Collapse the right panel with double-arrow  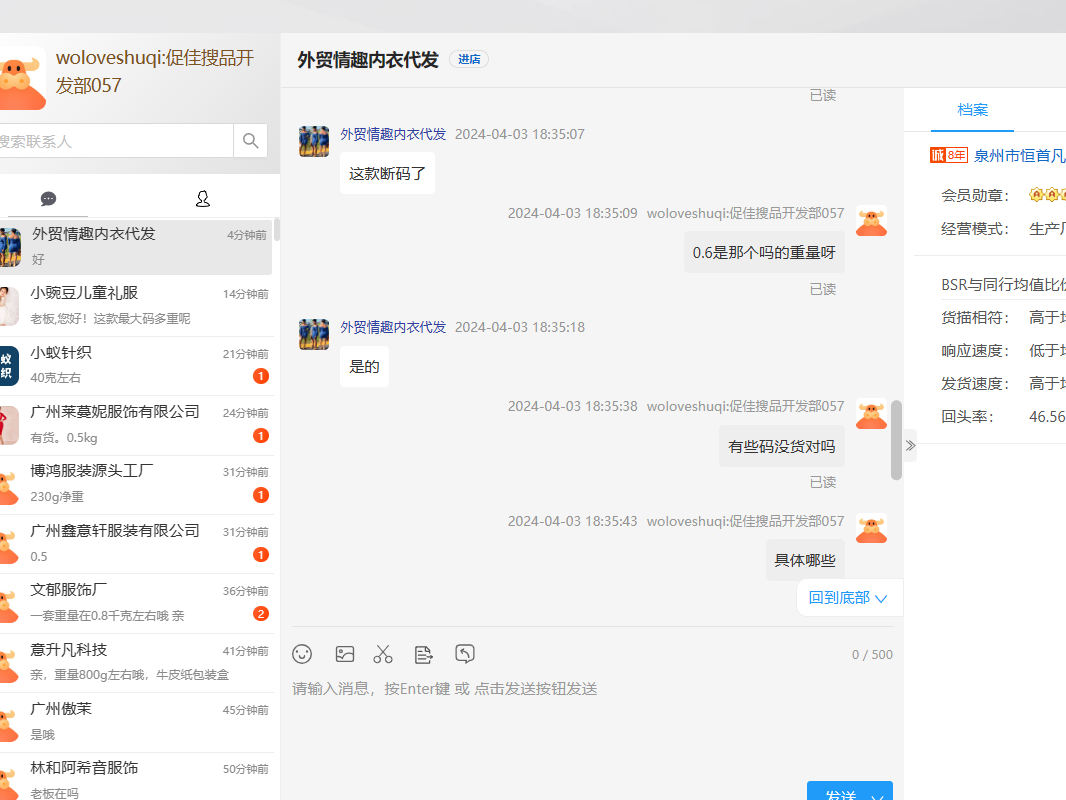[x=910, y=445]
